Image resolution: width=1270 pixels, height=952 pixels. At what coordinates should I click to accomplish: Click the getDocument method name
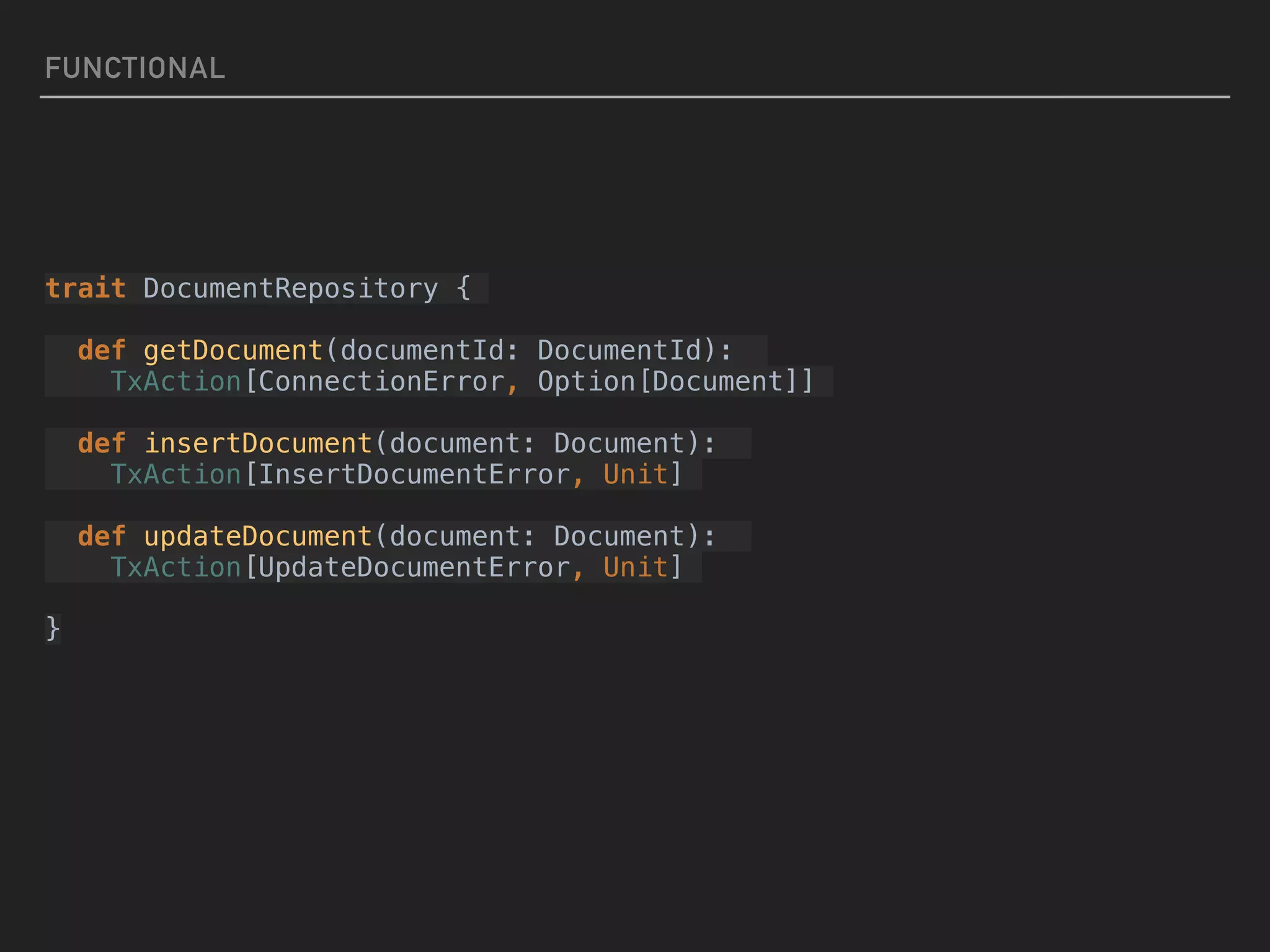tap(233, 351)
